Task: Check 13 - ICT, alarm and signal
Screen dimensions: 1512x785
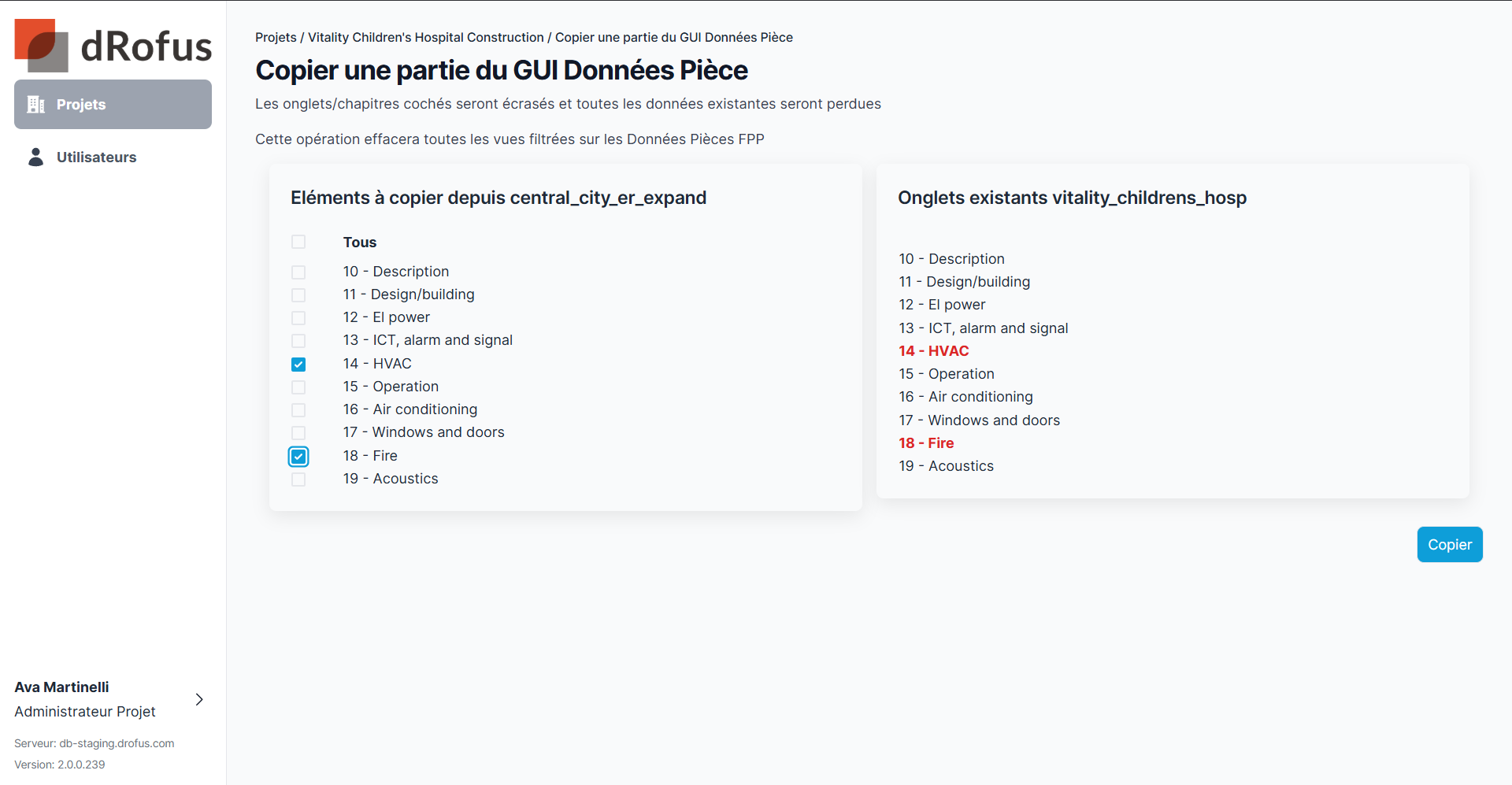Action: [x=298, y=341]
